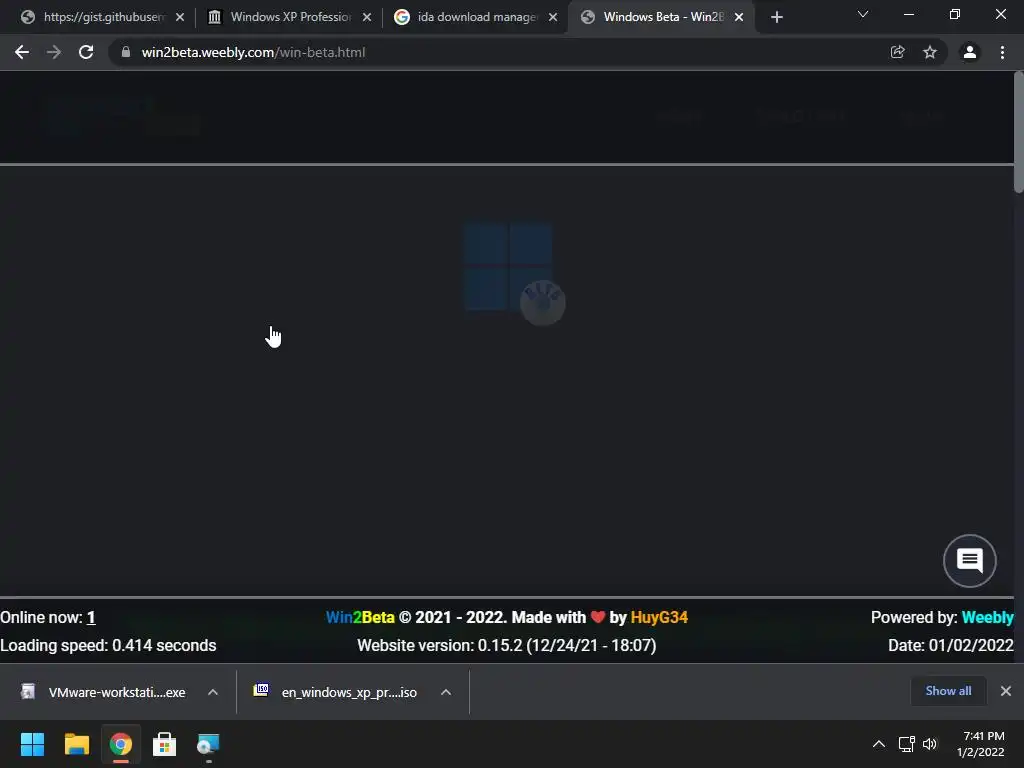Close the Windows XP Professional tab
The width and height of the screenshot is (1024, 768).
367,17
